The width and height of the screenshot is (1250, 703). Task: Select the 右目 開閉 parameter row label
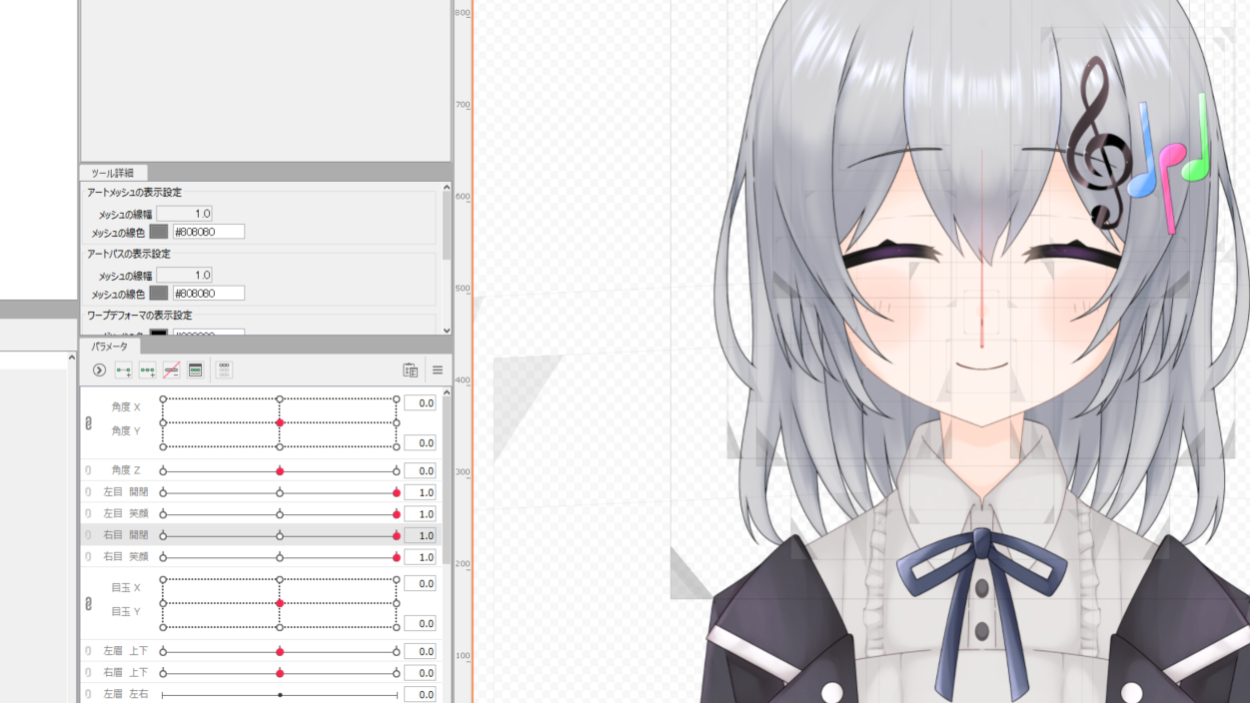pos(125,536)
